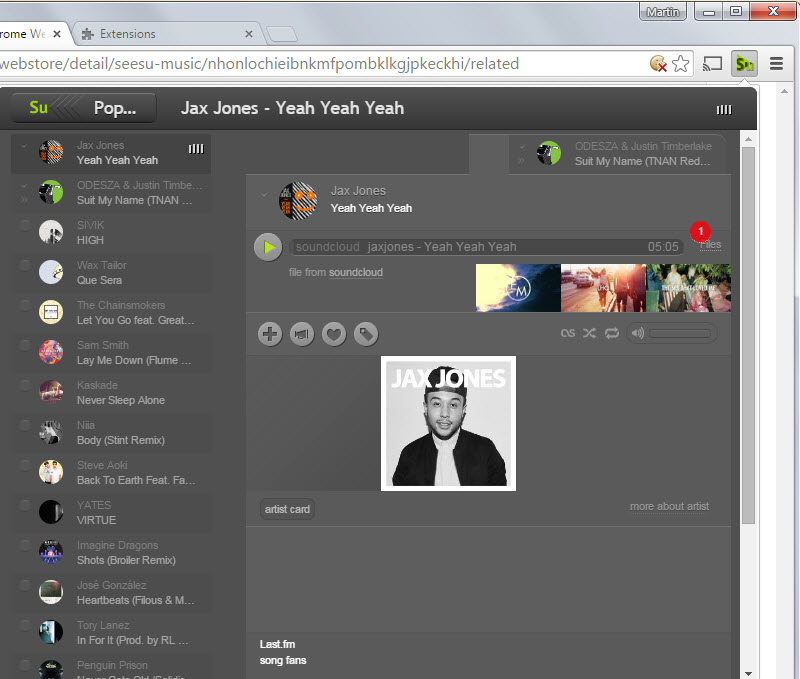Click the Chrome cast icon
Viewport: 800px width, 679px height.
[x=712, y=64]
